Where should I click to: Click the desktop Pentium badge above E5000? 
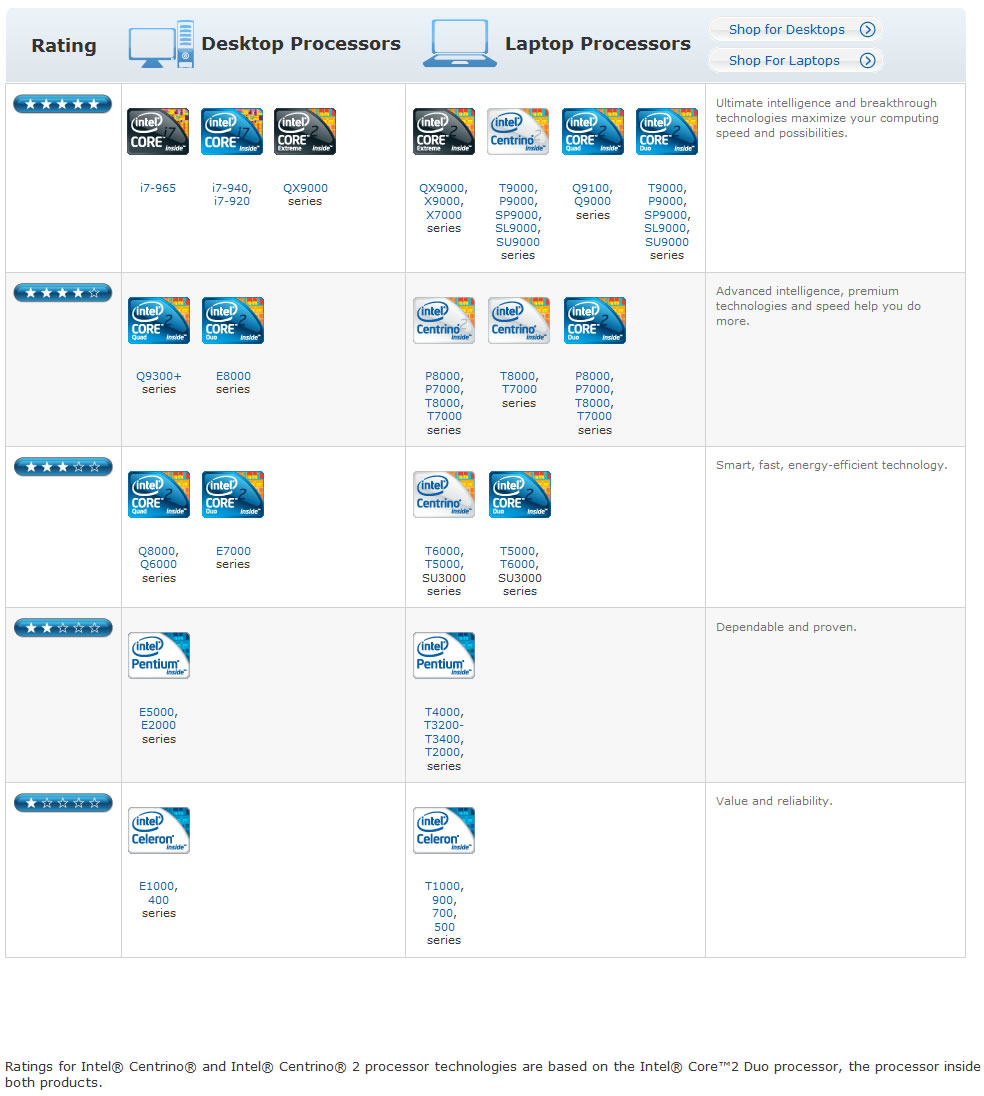159,655
